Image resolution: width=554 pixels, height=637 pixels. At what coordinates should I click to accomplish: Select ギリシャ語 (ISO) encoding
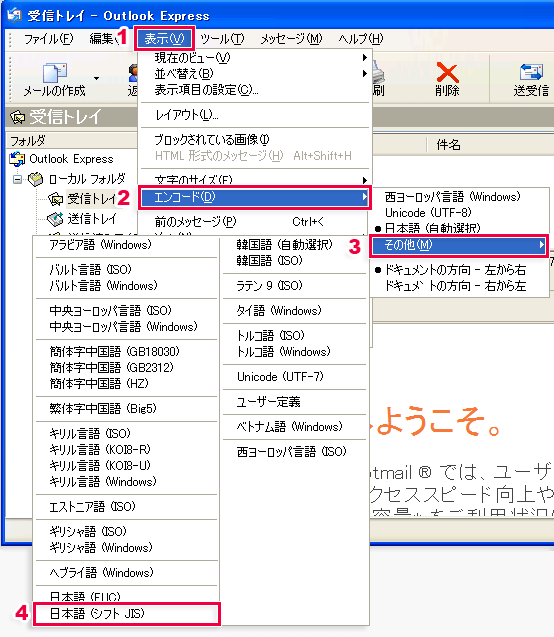pos(127,531)
